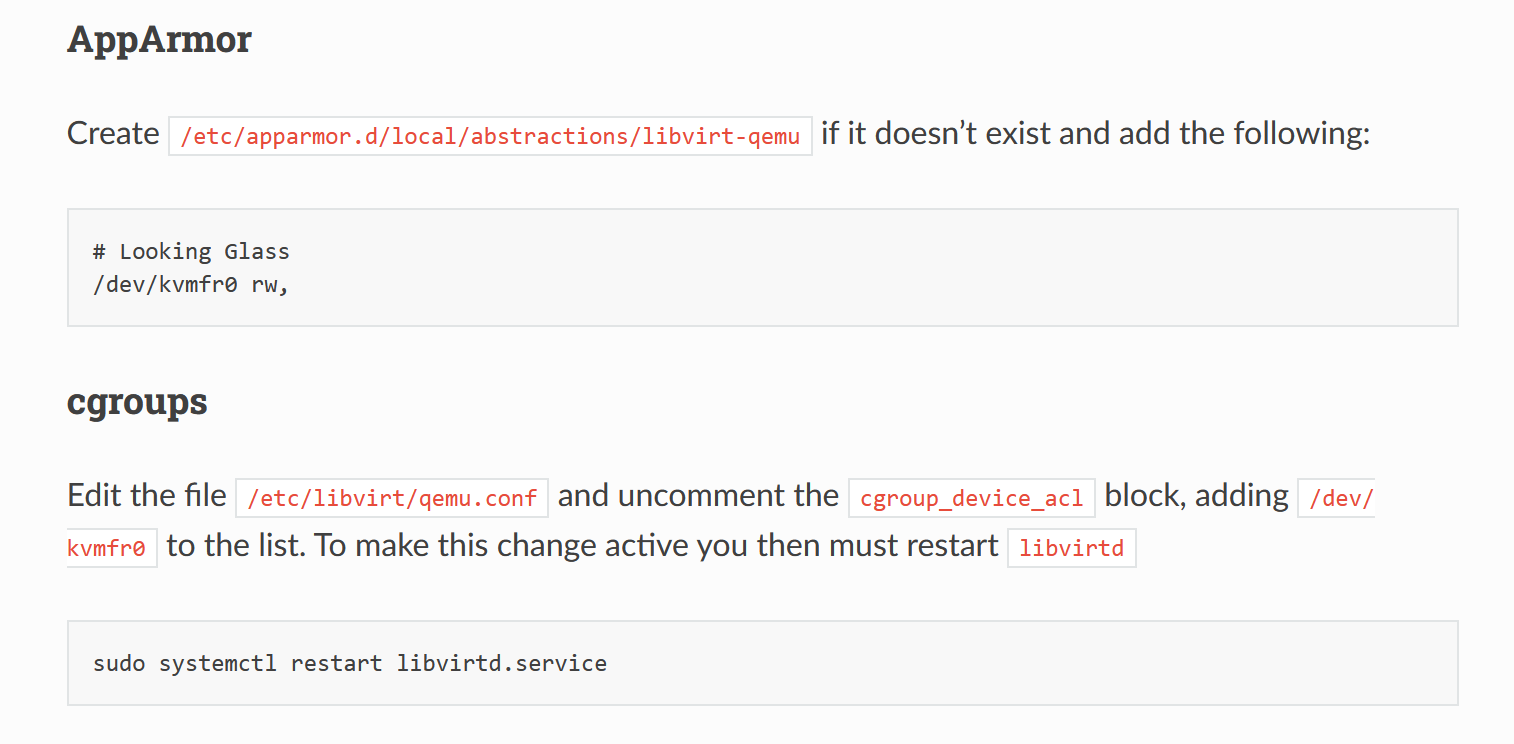Screen dimensions: 1514x744
Task: Click the "block, adding" text
Action: click(1196, 496)
